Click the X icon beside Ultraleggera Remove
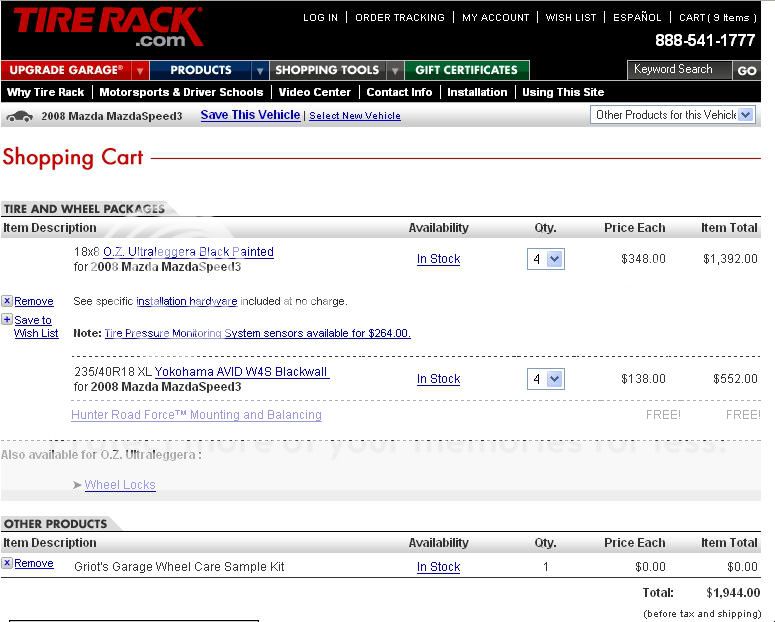This screenshot has width=775, height=622. coord(7,301)
